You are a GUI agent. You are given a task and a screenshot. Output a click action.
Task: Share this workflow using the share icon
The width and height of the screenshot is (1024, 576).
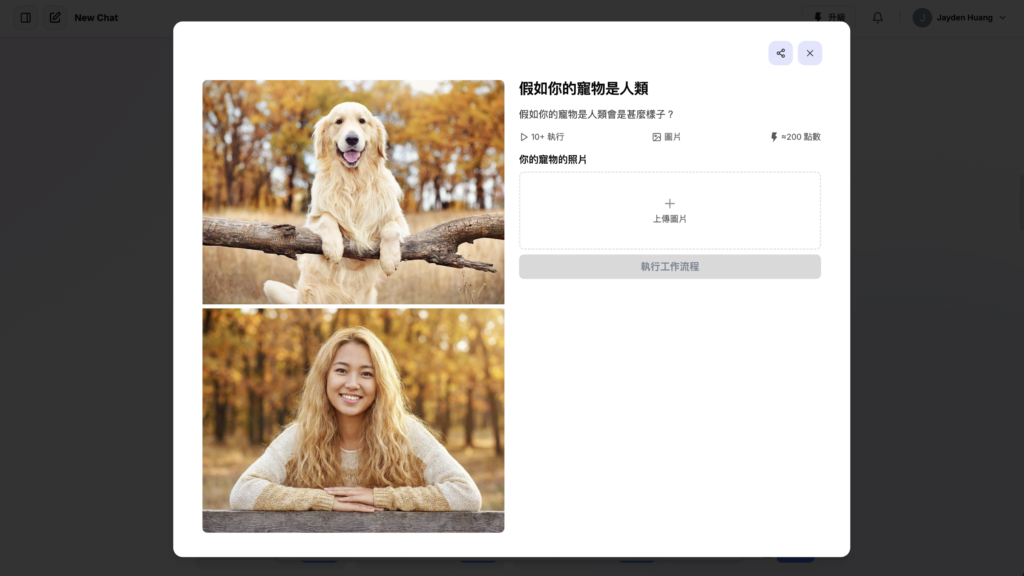(x=780, y=54)
